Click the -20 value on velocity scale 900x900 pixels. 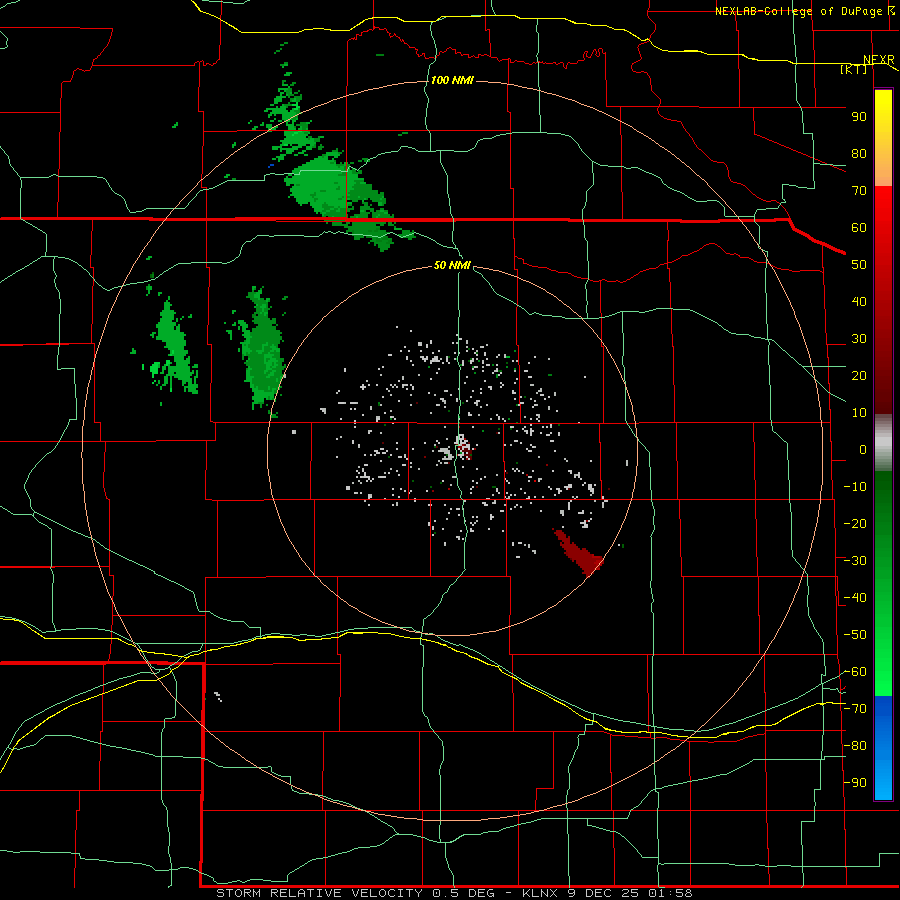point(855,524)
